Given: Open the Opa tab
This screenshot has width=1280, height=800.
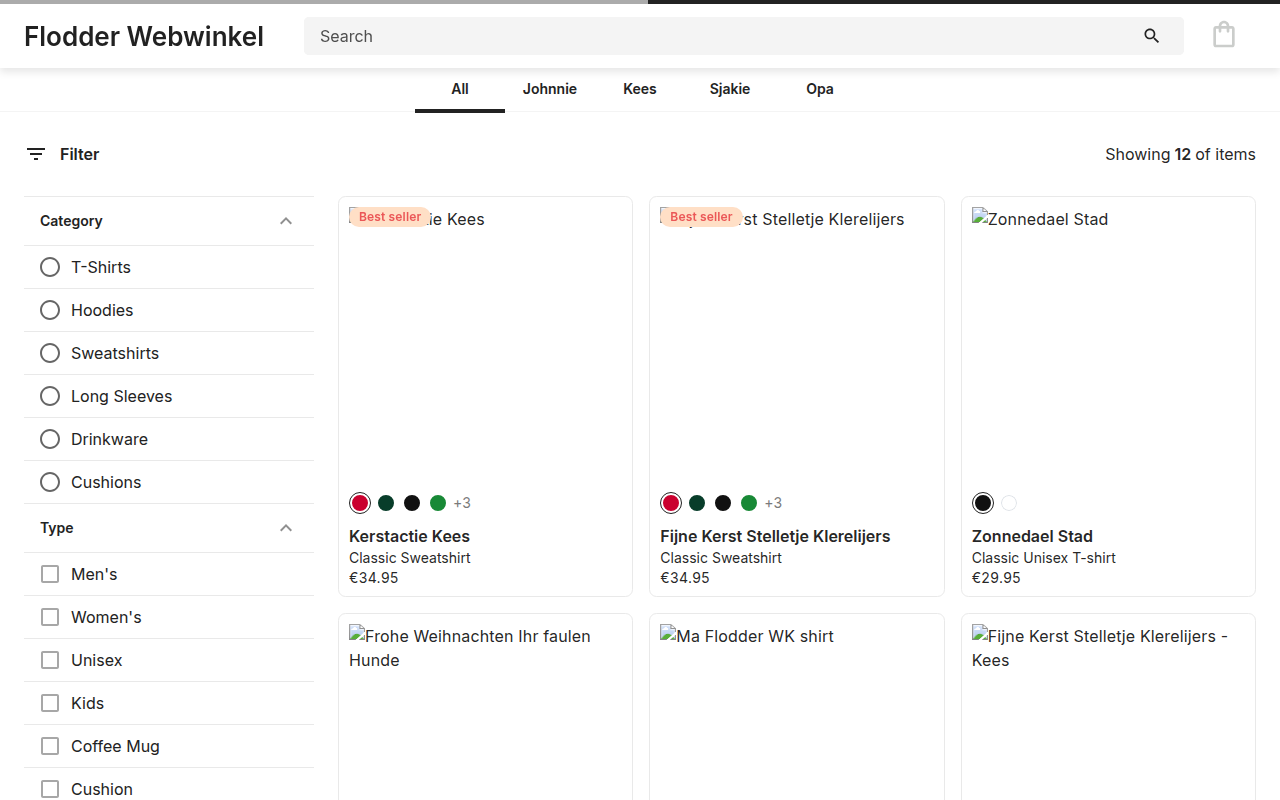Looking at the screenshot, I should [820, 89].
